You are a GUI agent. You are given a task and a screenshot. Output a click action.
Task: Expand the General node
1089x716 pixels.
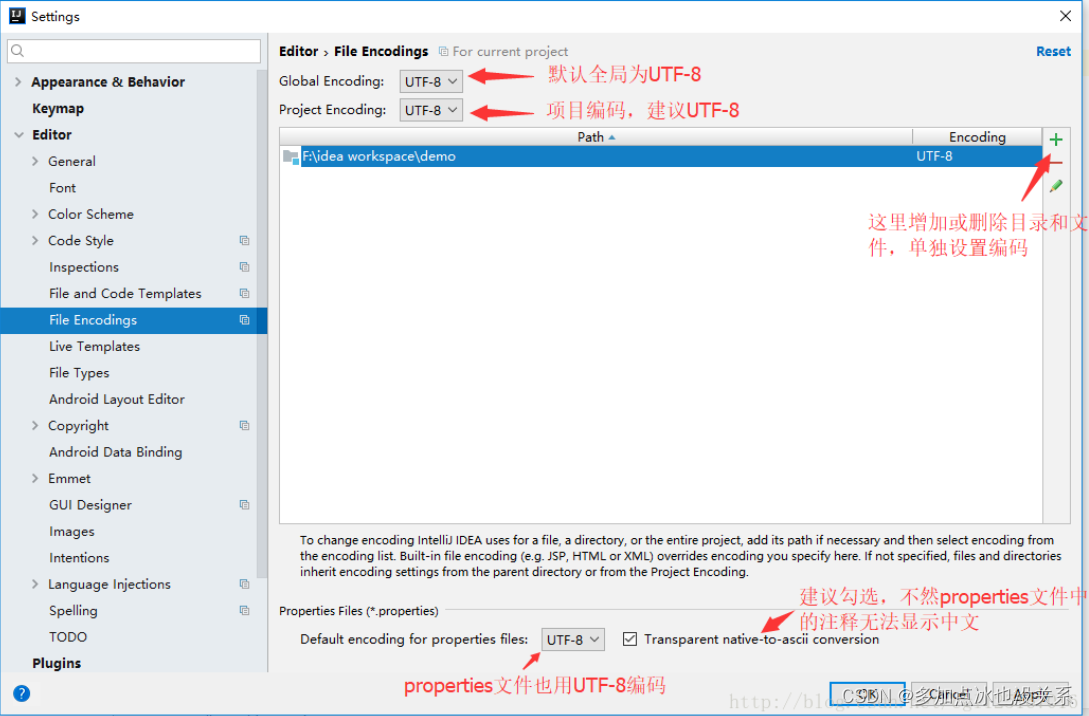coord(35,161)
